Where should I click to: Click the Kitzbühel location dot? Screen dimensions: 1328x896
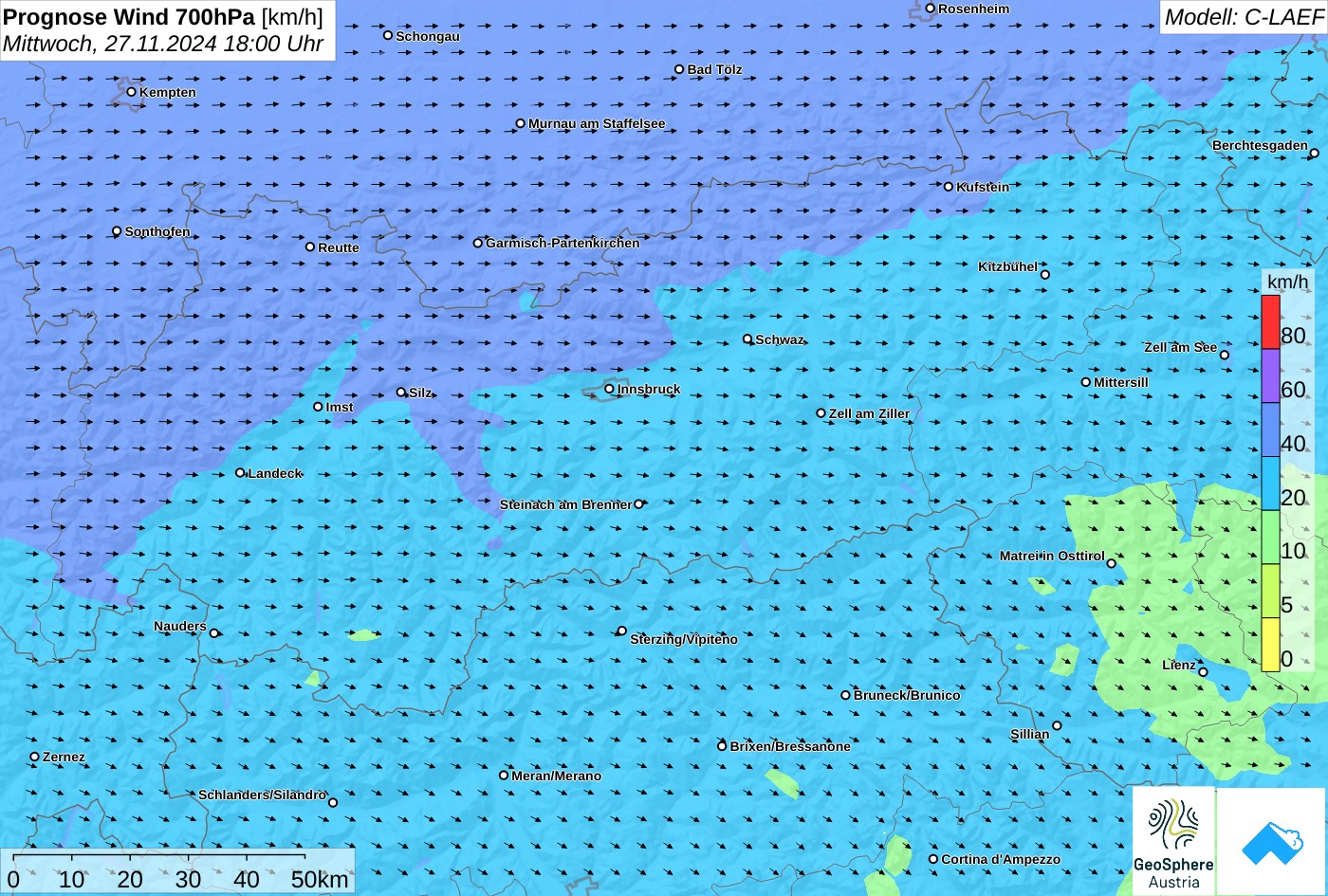(x=1045, y=275)
